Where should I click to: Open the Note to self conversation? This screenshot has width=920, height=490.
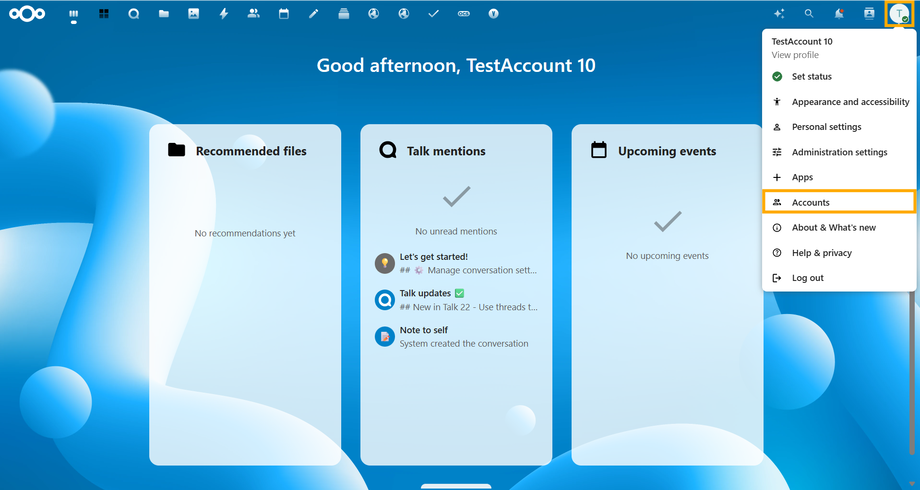point(456,337)
